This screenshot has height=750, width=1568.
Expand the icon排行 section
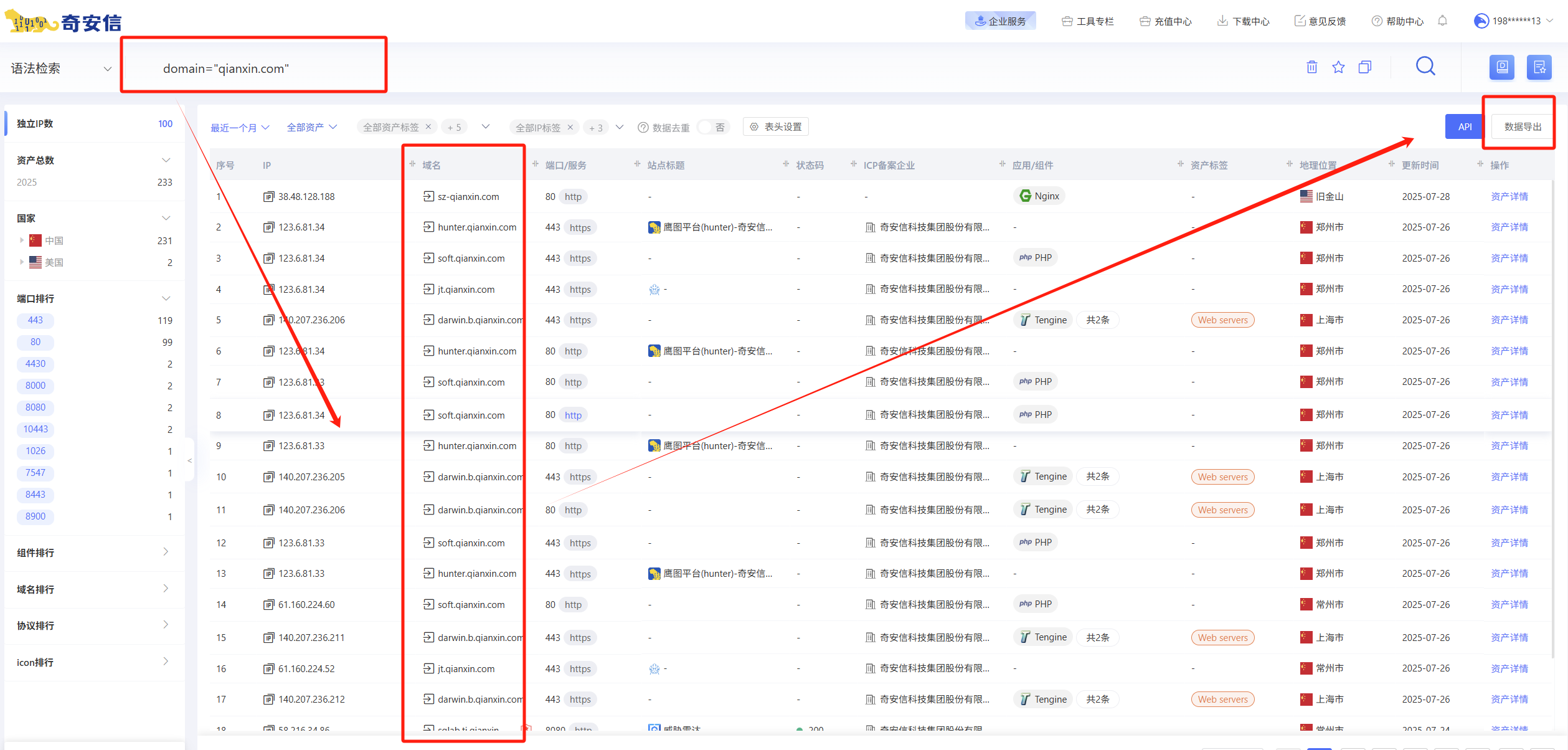pyautogui.click(x=166, y=662)
